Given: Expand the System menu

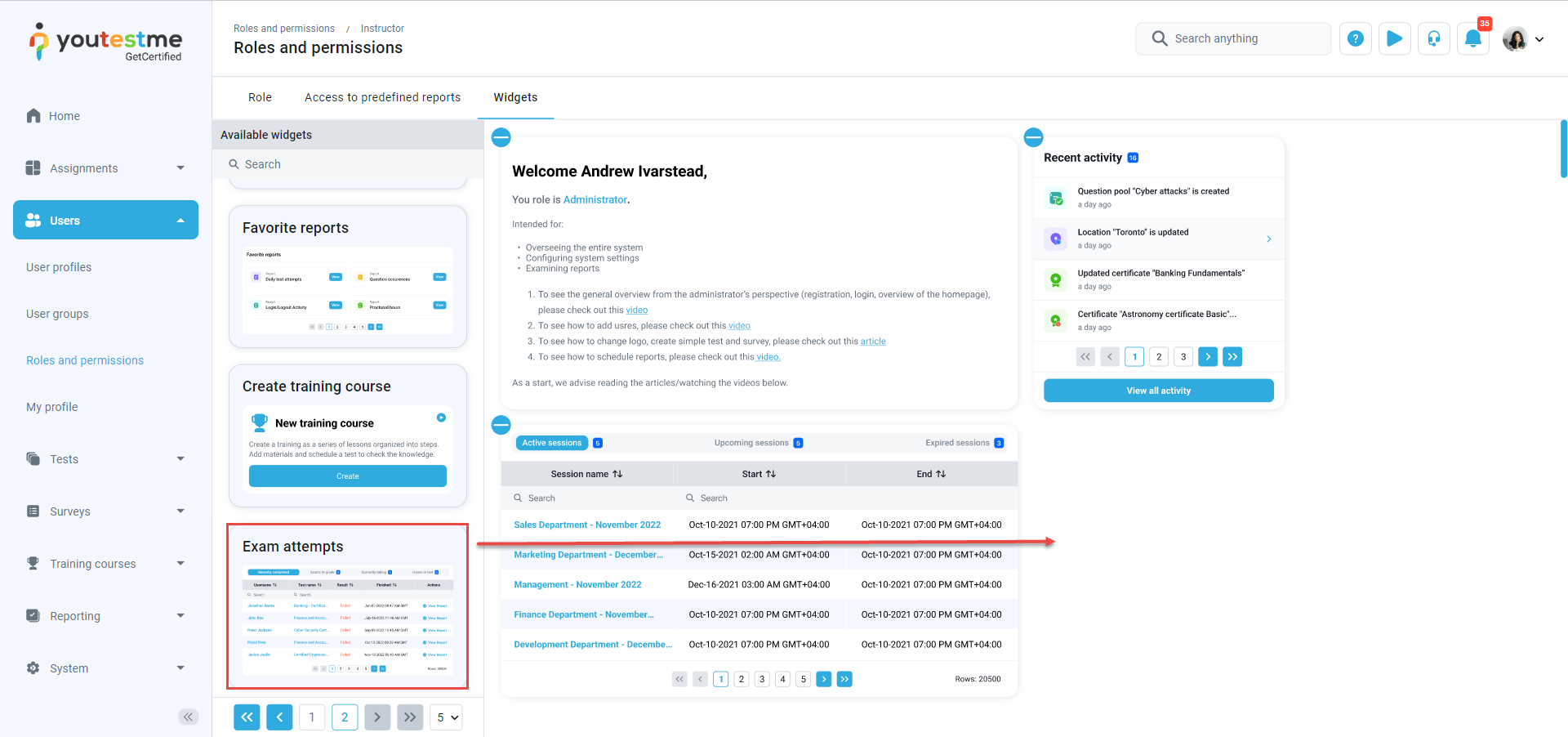Looking at the screenshot, I should pos(105,668).
